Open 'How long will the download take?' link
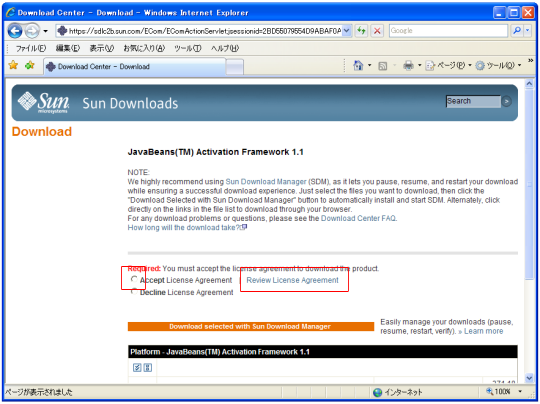 tap(187, 228)
